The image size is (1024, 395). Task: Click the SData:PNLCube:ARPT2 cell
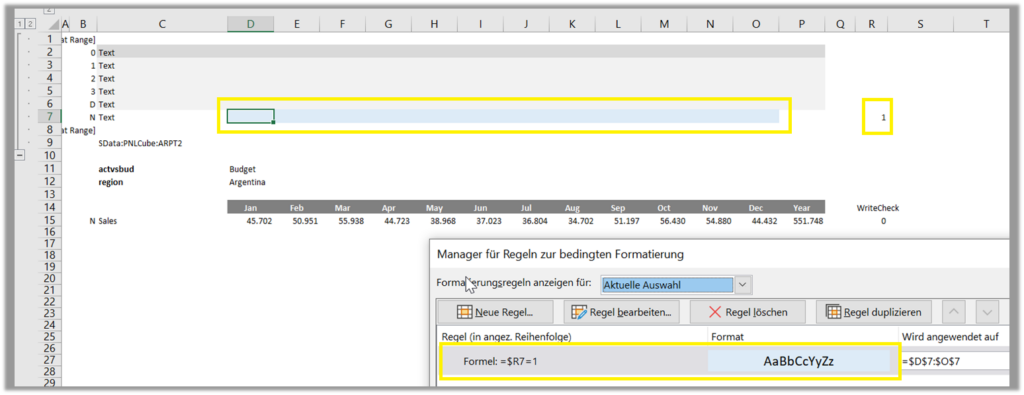(140, 143)
